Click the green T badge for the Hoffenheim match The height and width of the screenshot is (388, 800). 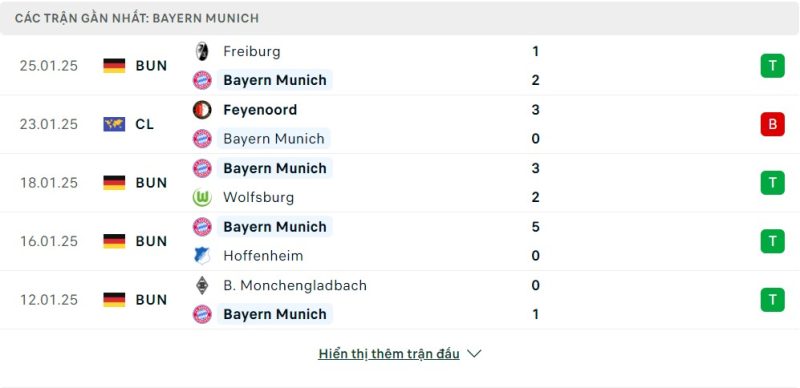pos(772,241)
